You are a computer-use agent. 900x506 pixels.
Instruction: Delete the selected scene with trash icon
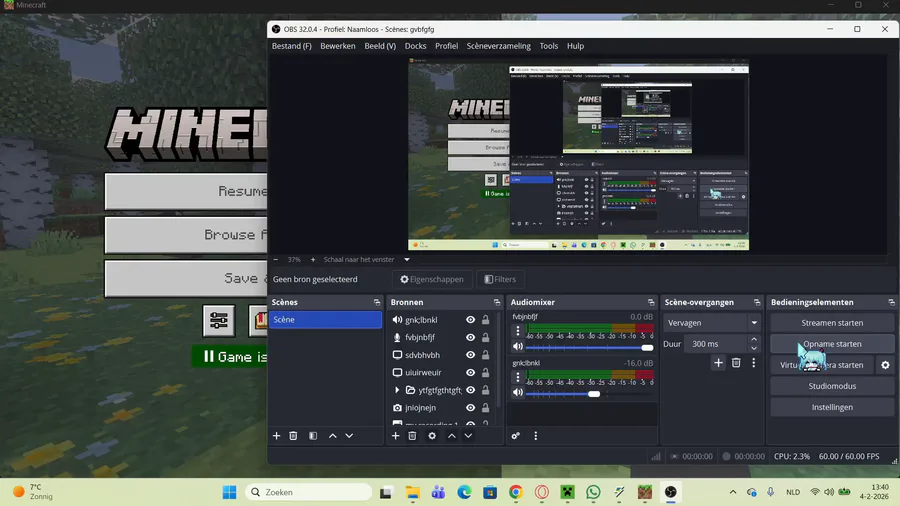293,436
